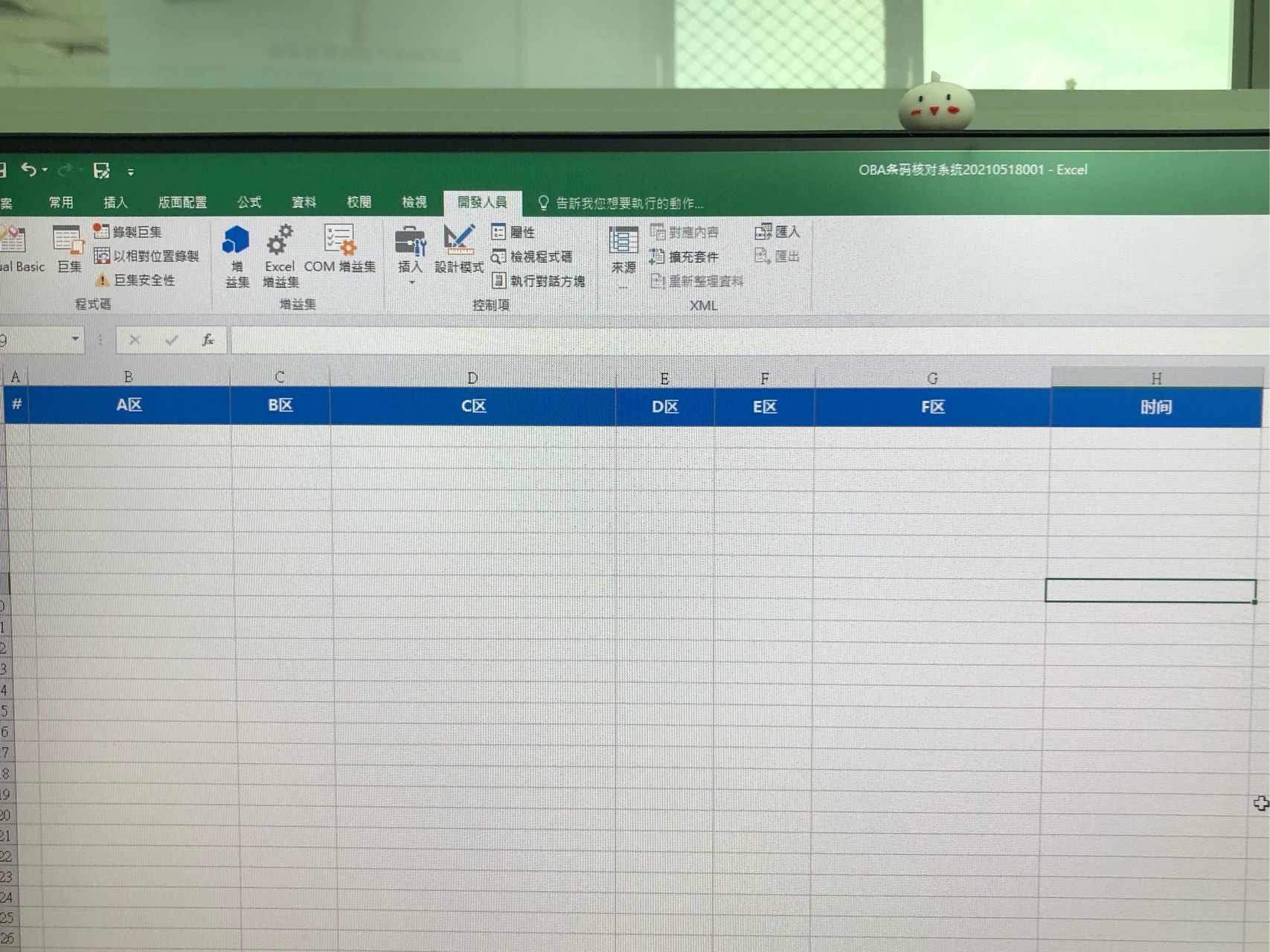Select column E header
This screenshot has width=1270, height=952.
664,379
